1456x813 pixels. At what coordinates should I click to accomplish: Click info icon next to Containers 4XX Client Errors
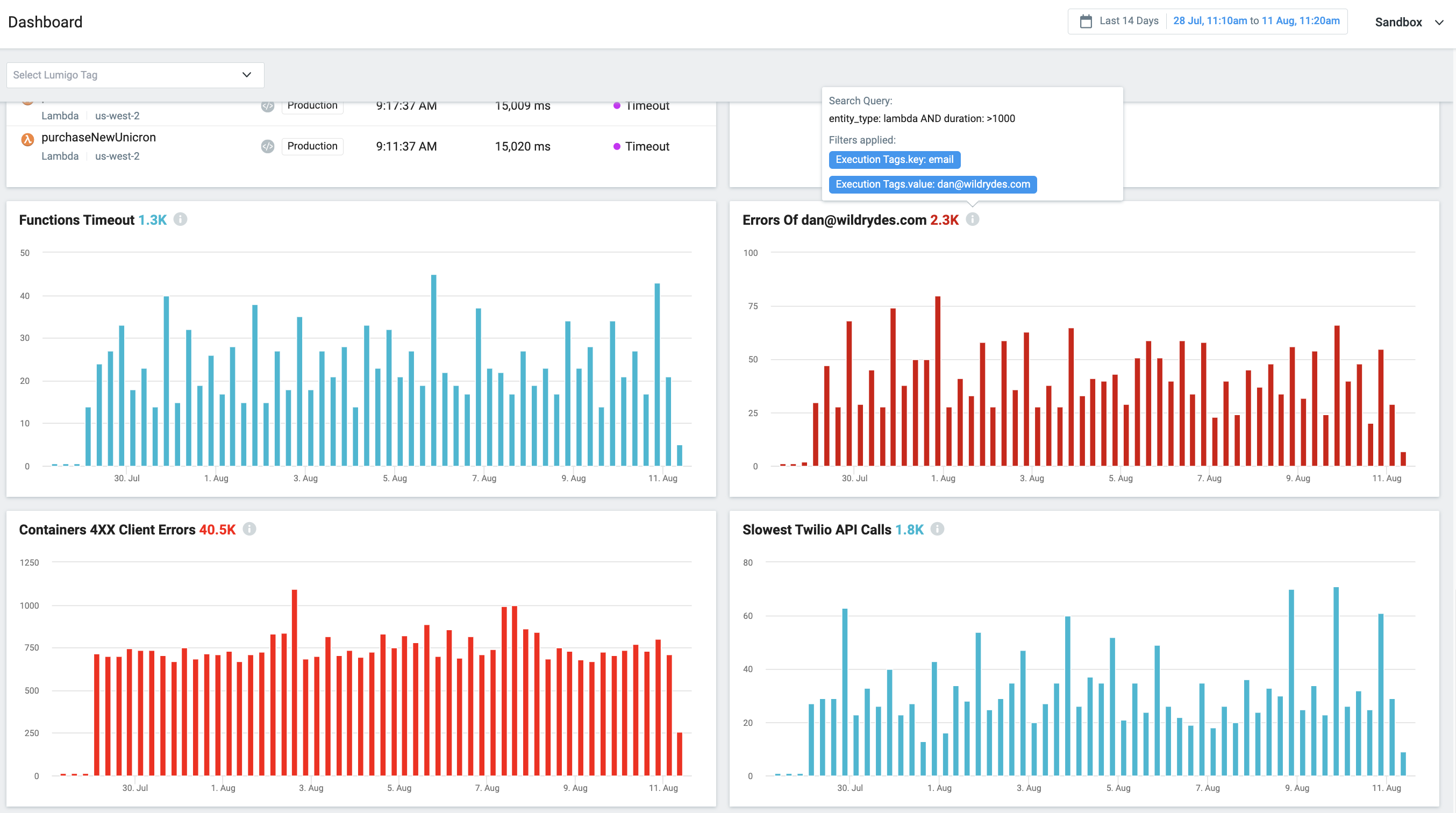tap(249, 529)
